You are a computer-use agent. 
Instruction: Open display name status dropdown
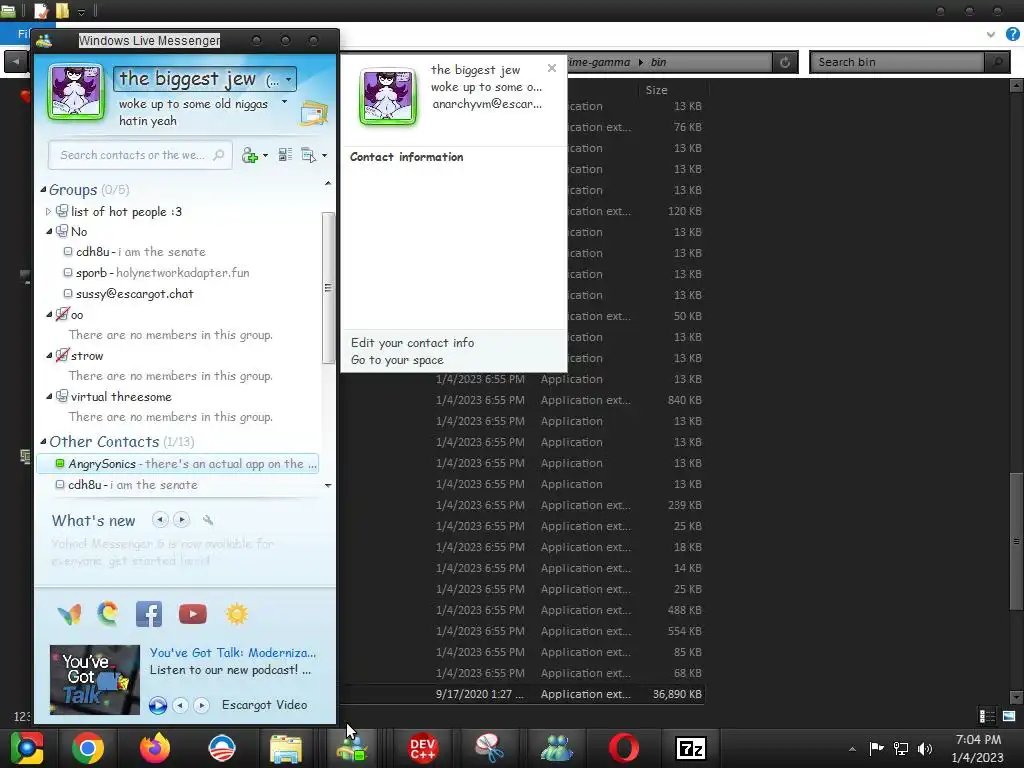click(288, 80)
